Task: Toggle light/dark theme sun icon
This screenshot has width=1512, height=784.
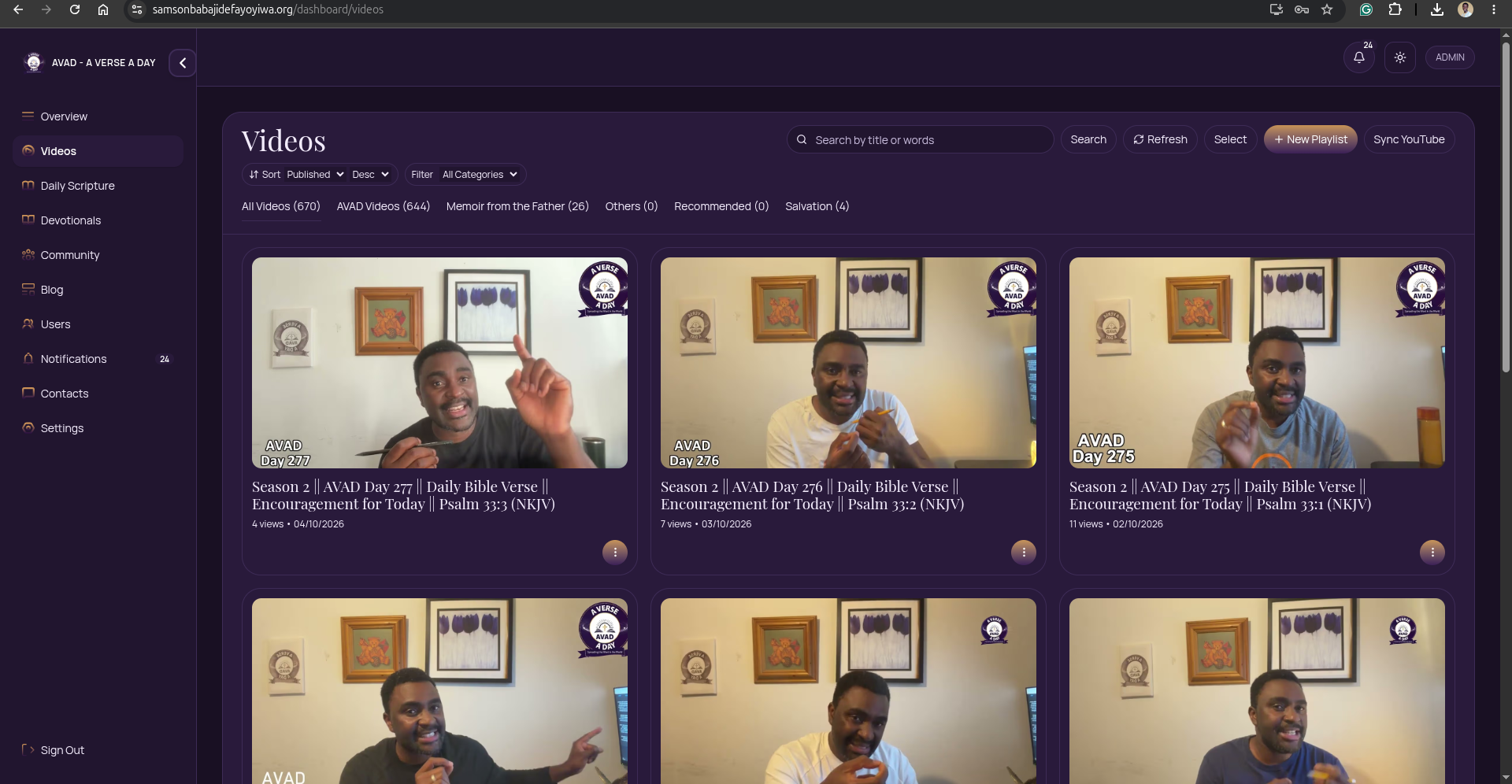Action: (x=1400, y=57)
